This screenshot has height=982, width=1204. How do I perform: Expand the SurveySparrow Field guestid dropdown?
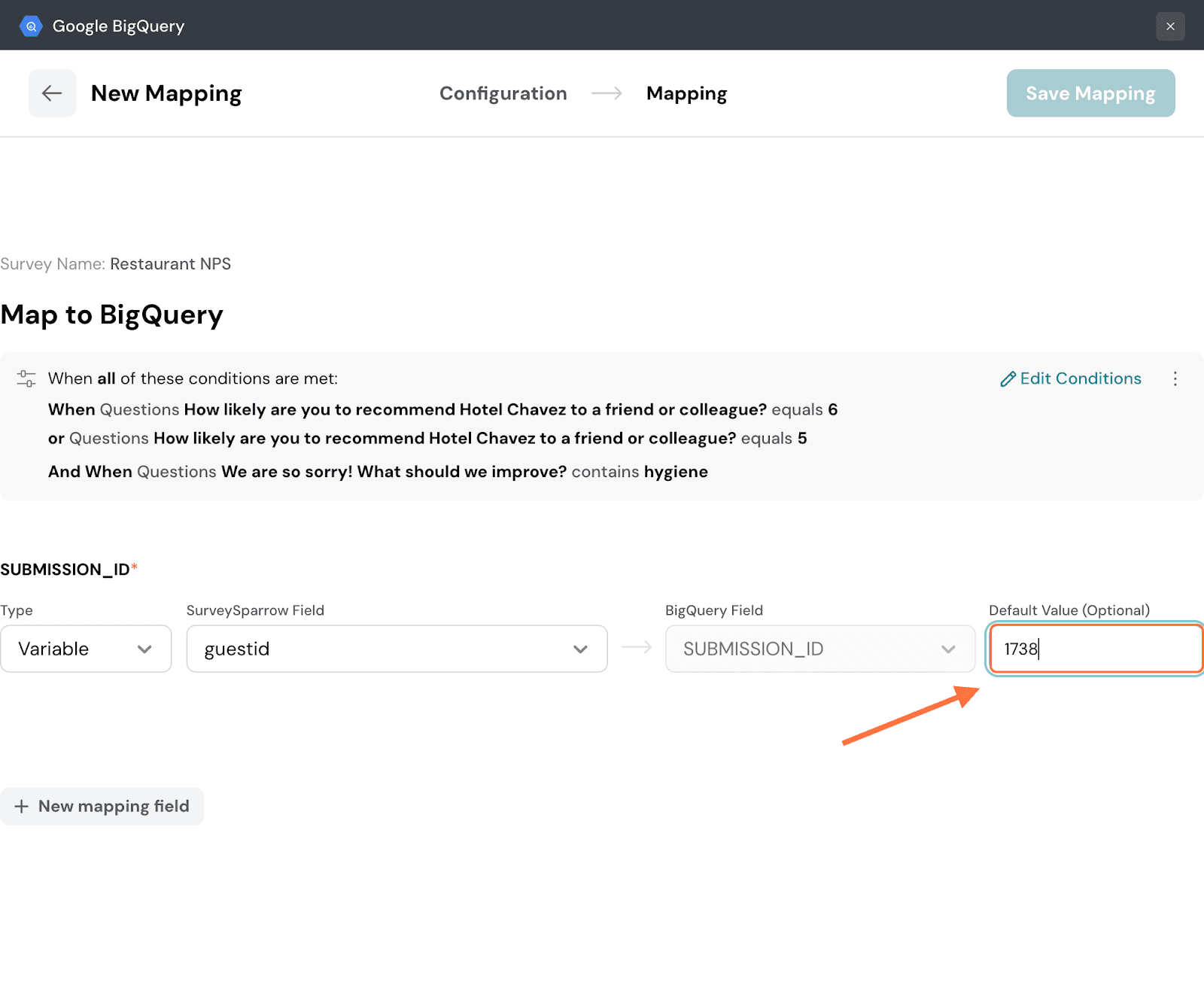[x=397, y=649]
